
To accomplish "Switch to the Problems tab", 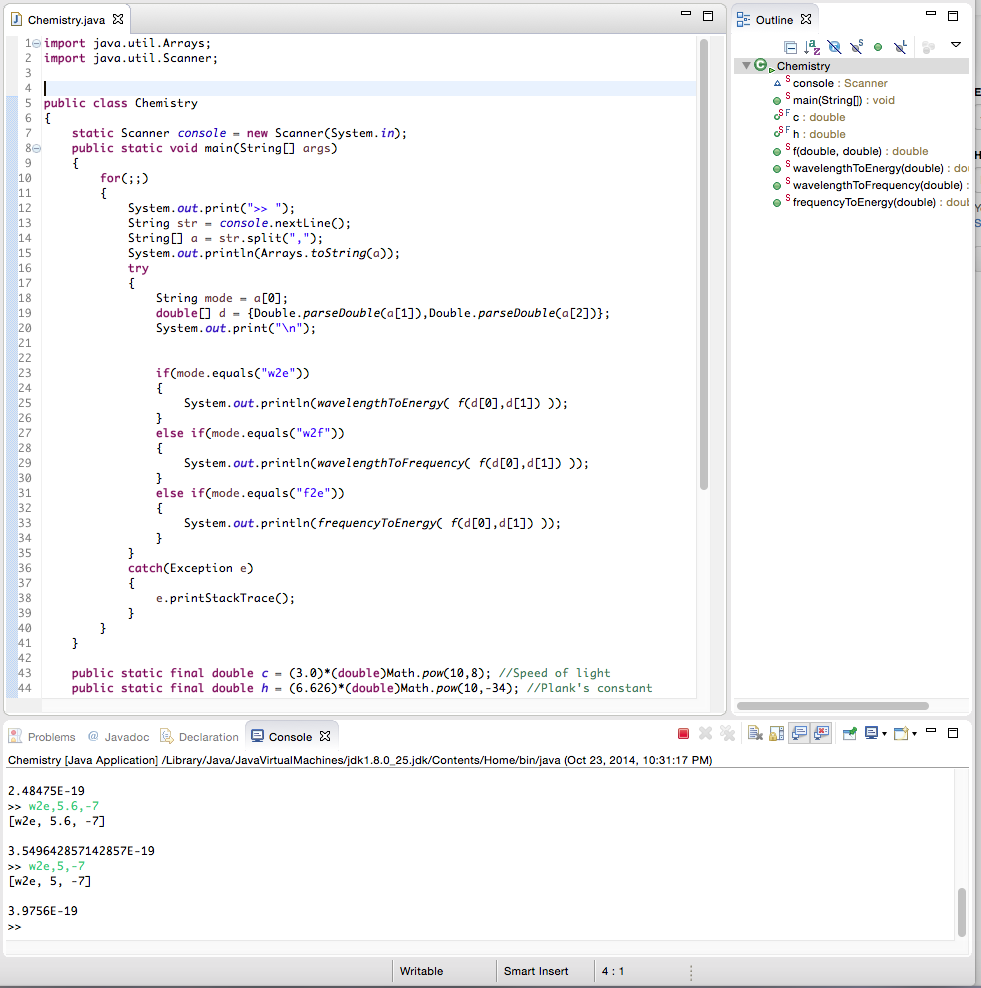I will click(51, 737).
